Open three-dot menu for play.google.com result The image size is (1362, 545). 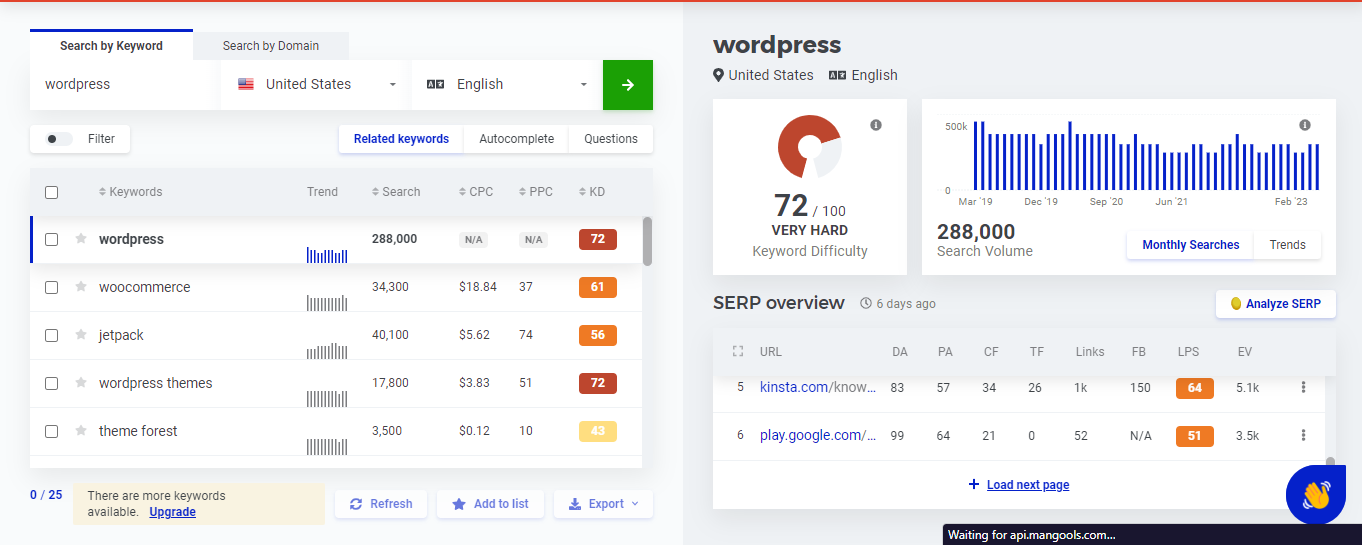(1303, 435)
